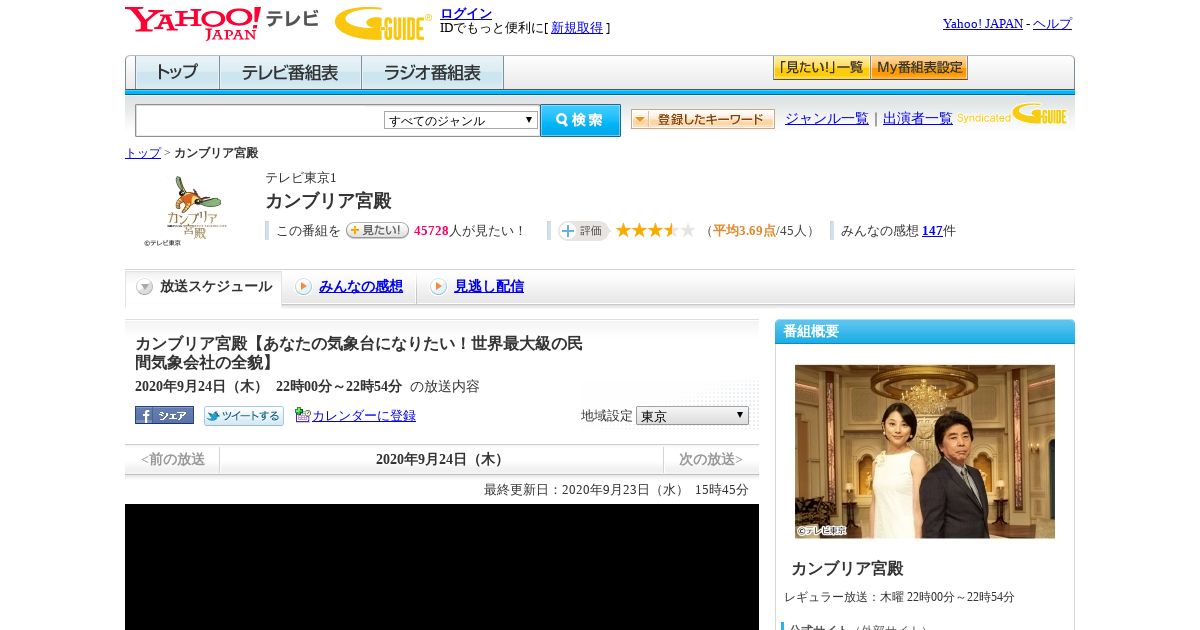Open the 新規取得 link
The image size is (1200, 630).
click(577, 28)
